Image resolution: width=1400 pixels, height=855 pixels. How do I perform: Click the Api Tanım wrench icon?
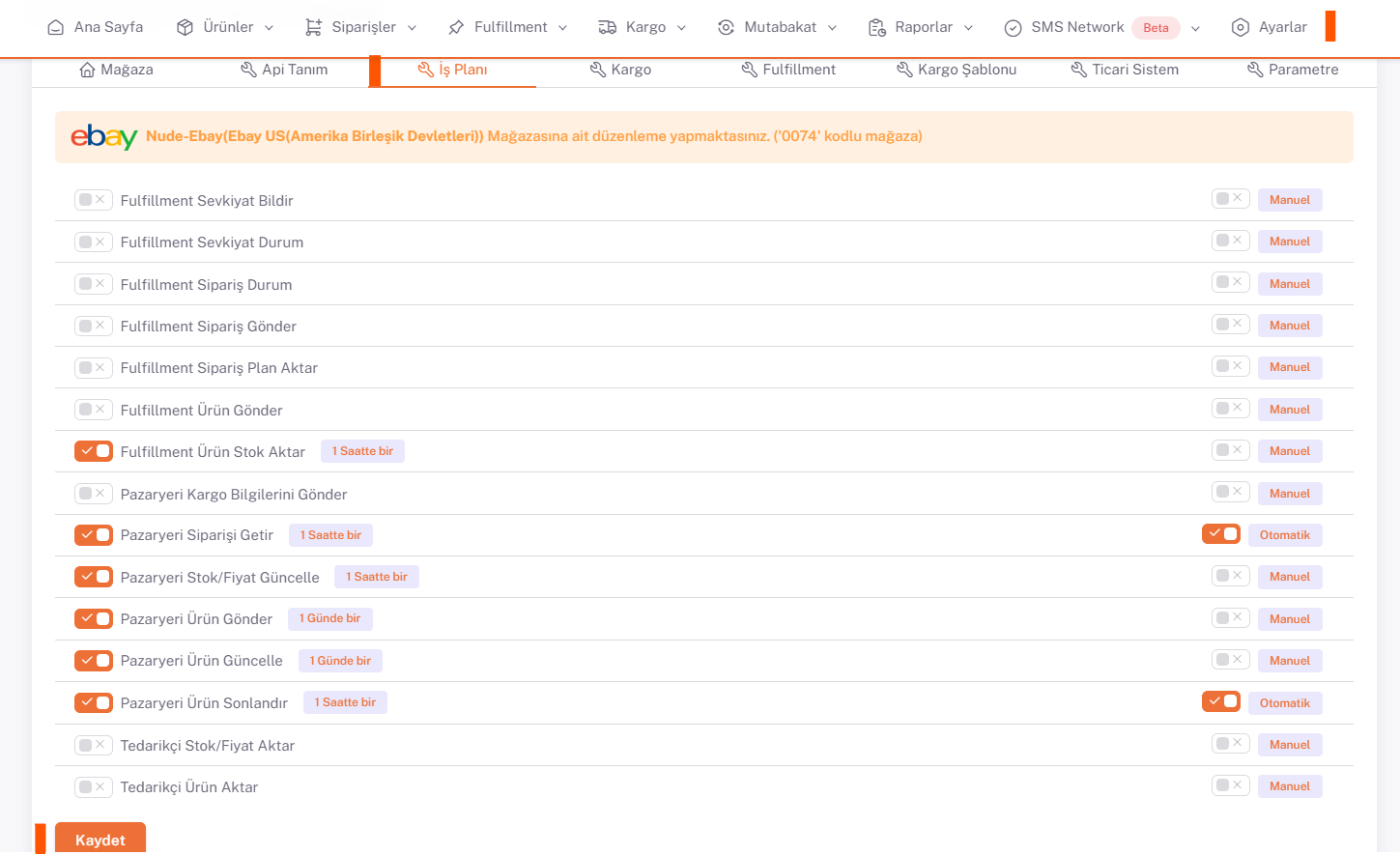click(248, 70)
